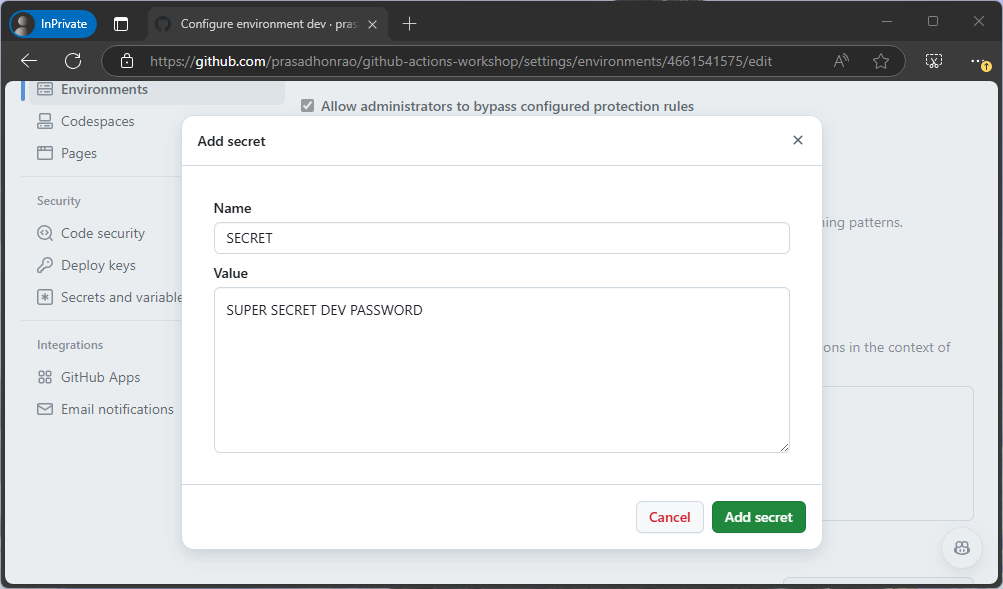This screenshot has width=1003, height=589.
Task: Add this page to favorites
Action: (880, 60)
